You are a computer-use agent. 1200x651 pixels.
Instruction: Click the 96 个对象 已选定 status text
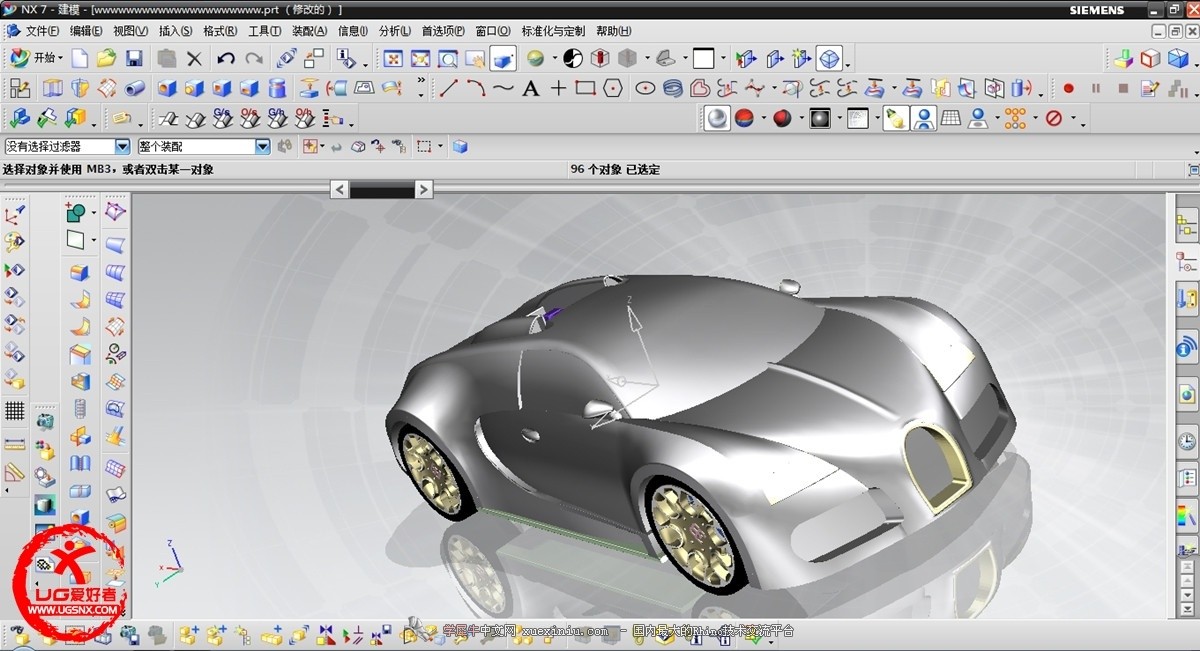tap(615, 170)
